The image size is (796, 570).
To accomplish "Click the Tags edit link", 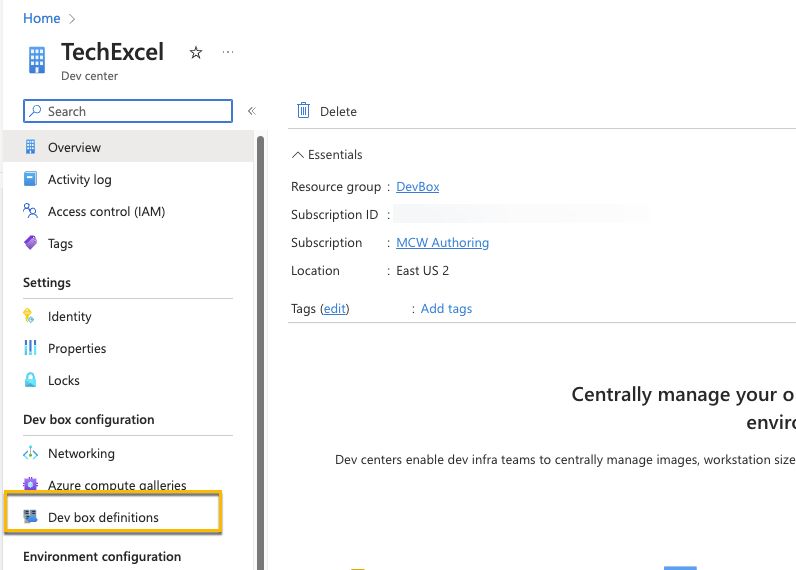I will pyautogui.click(x=335, y=309).
